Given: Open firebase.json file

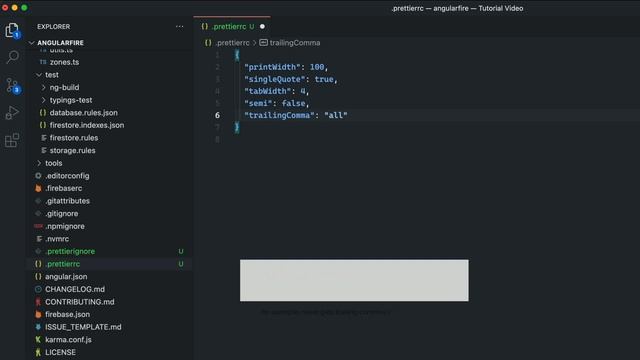Looking at the screenshot, I should [67, 315].
